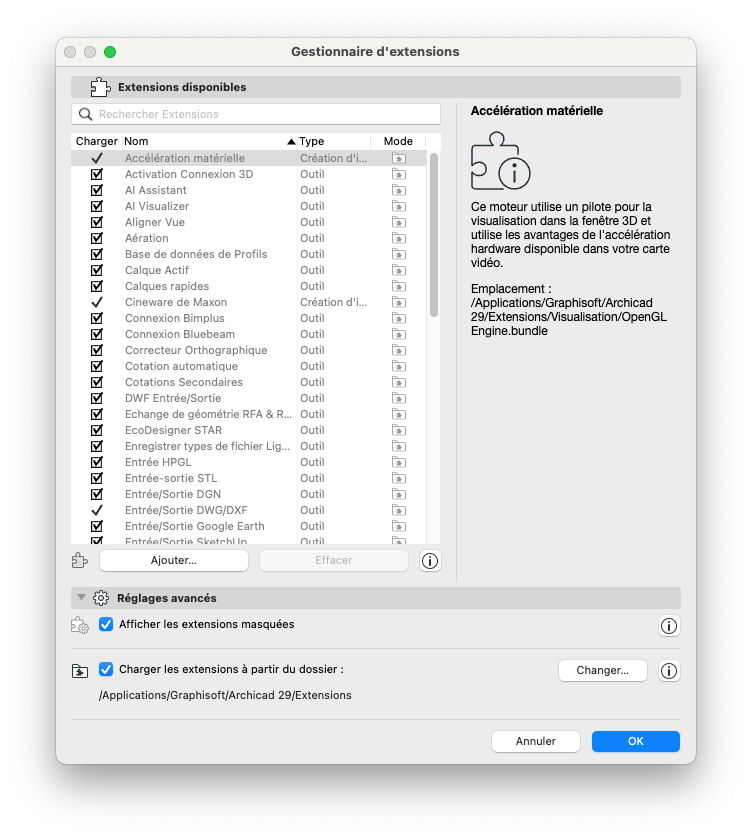Select the Connexion Bluebeam row
Screen dimensions: 752x838
click(x=249, y=335)
